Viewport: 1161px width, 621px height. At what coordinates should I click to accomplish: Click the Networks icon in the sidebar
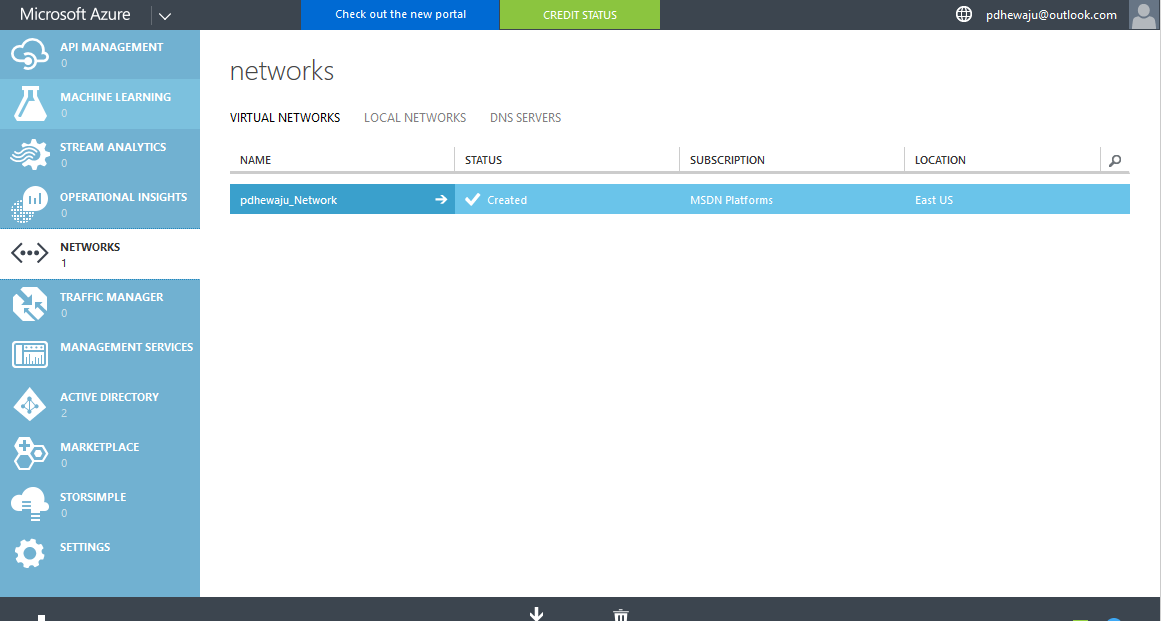[x=30, y=254]
